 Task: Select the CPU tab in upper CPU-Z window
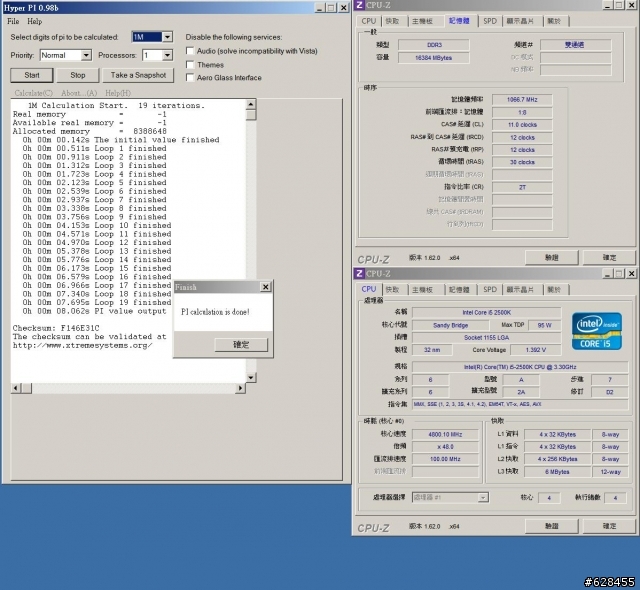click(369, 21)
